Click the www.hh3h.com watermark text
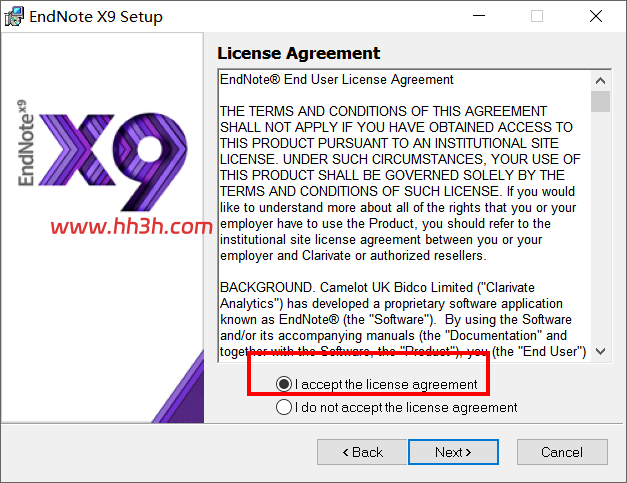The height and width of the screenshot is (483, 627). click(x=131, y=226)
